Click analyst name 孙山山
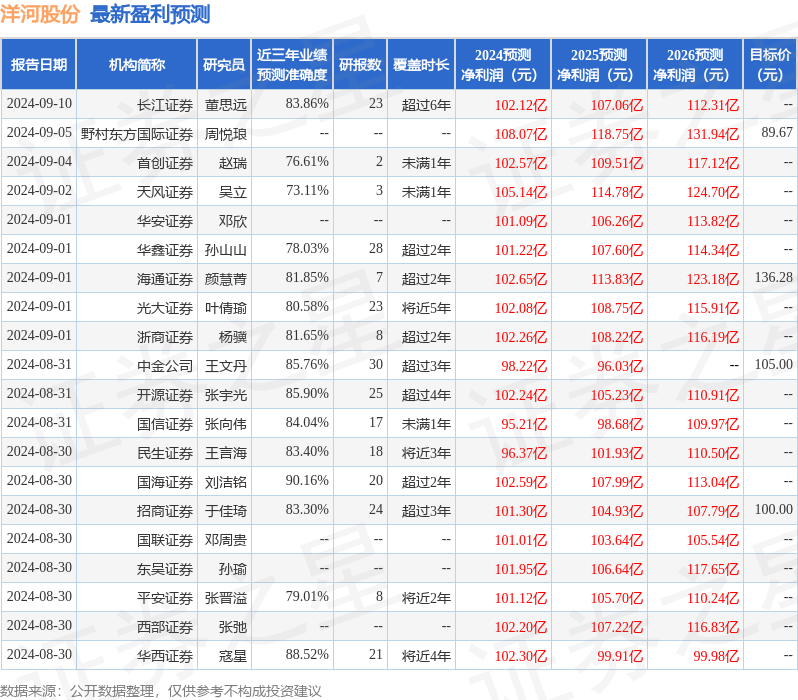This screenshot has width=798, height=700. pos(225,250)
